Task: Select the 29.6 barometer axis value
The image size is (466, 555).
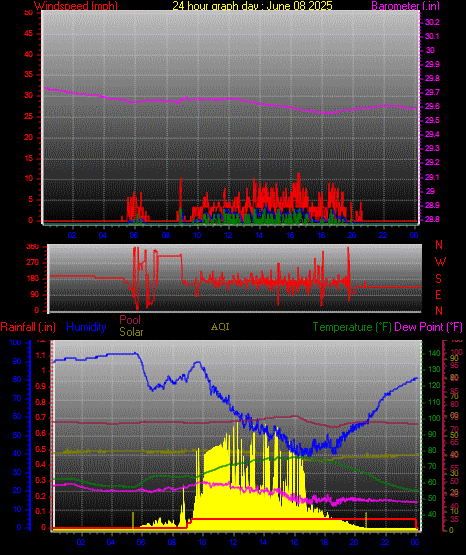Action: point(432,107)
